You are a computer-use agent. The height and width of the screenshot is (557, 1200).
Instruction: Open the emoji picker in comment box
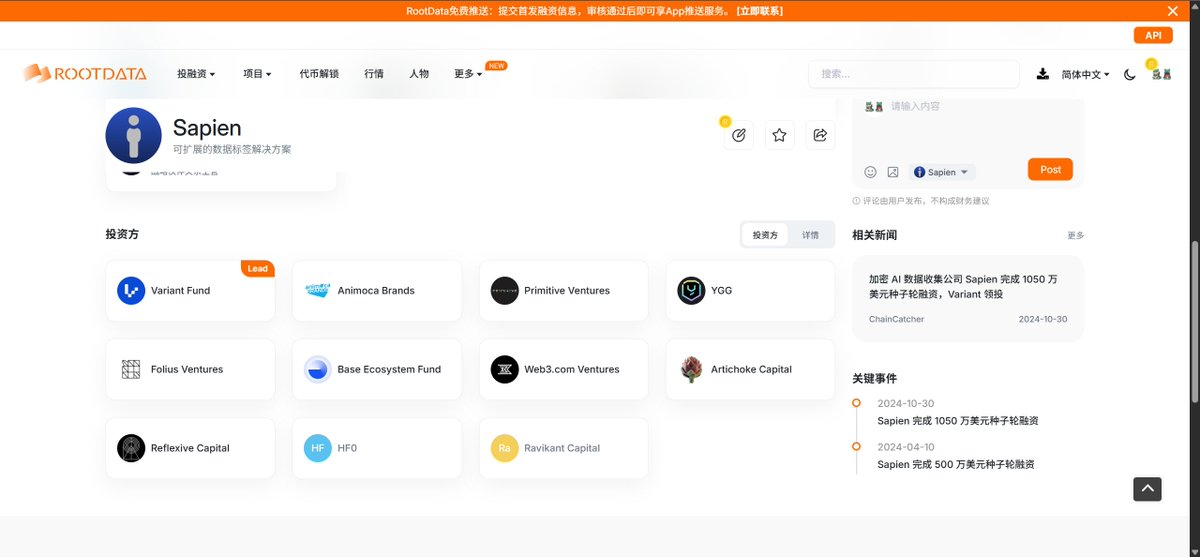pos(870,172)
